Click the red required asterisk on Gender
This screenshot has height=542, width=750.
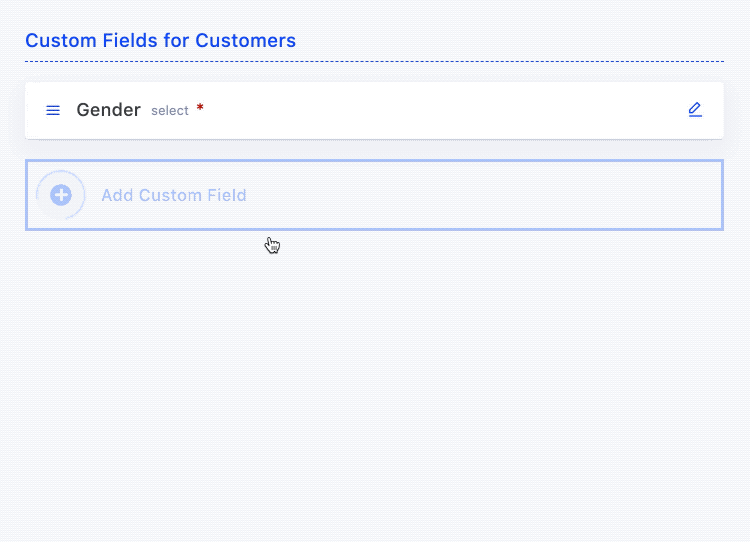pyautogui.click(x=200, y=108)
